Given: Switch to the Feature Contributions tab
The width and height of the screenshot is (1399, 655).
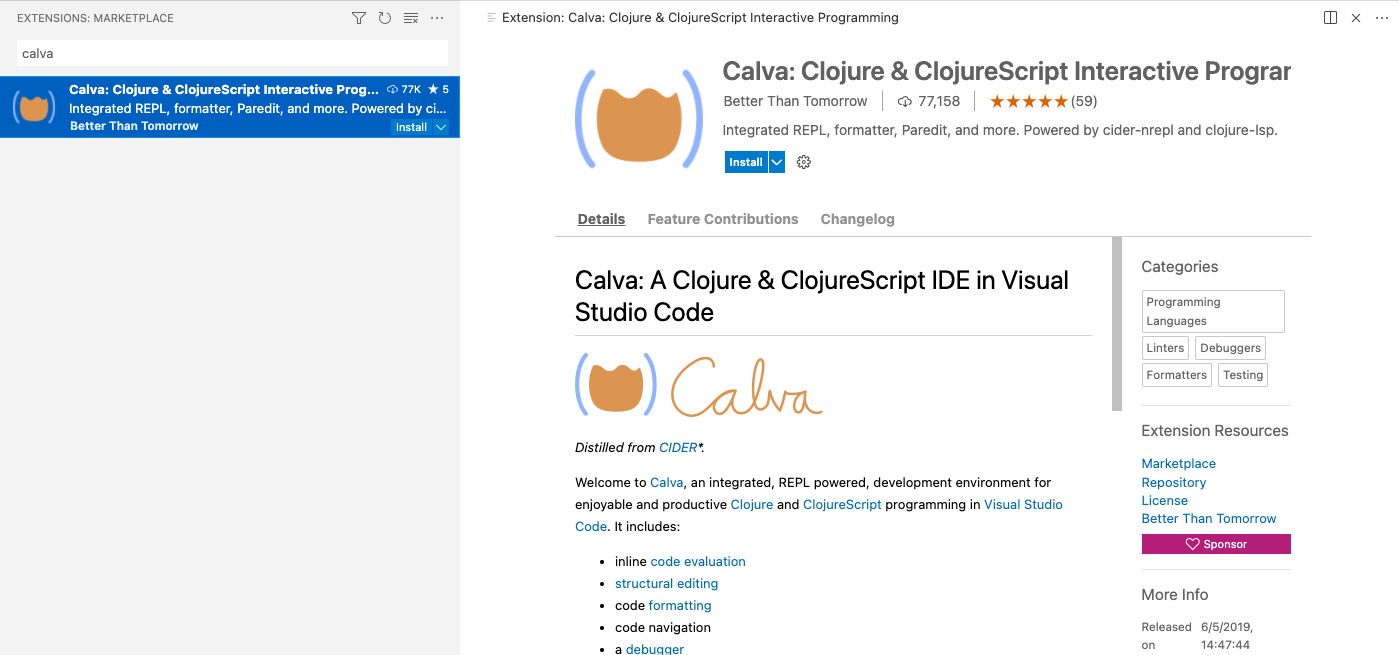Looking at the screenshot, I should coord(723,219).
